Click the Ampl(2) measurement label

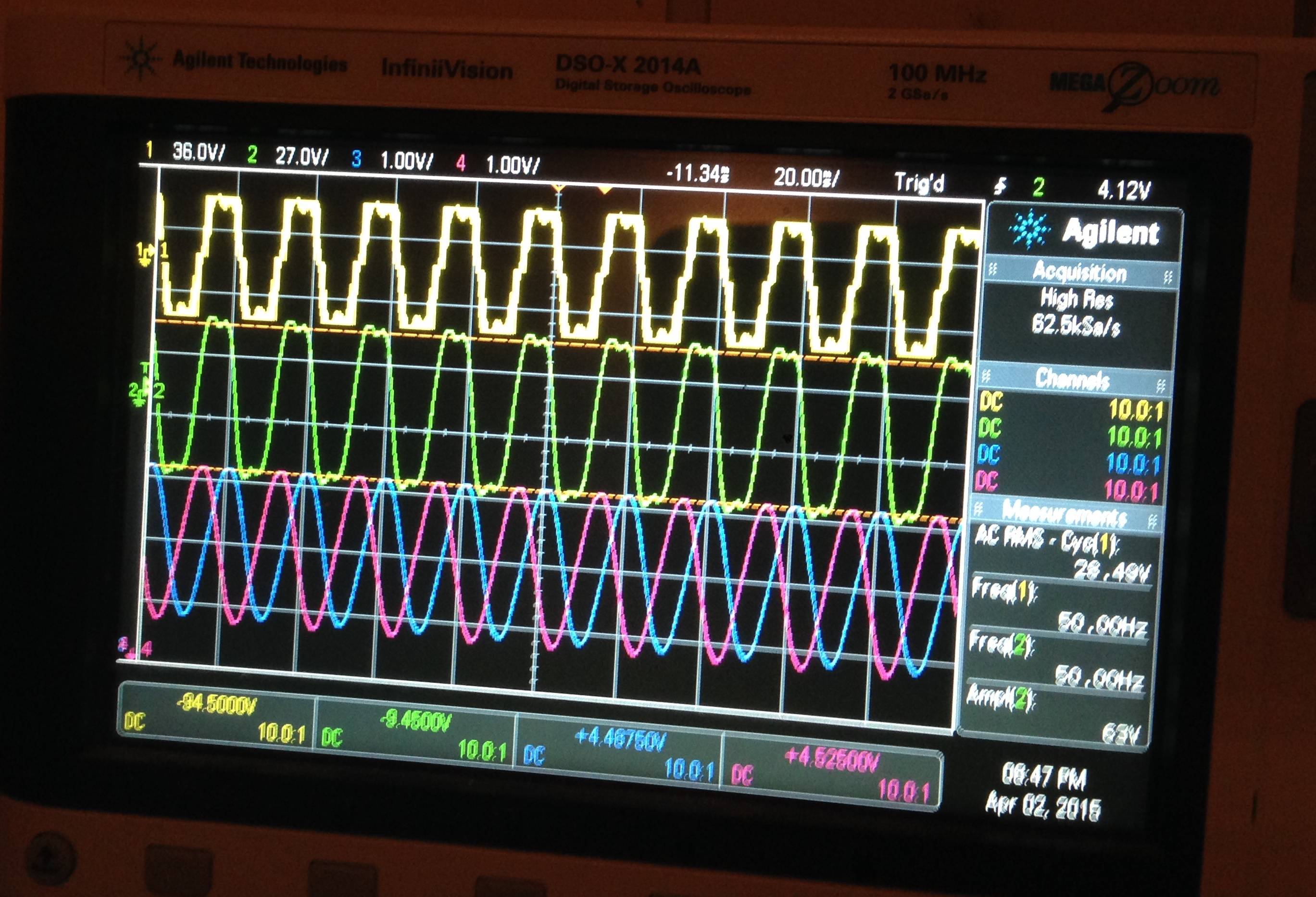click(1000, 696)
